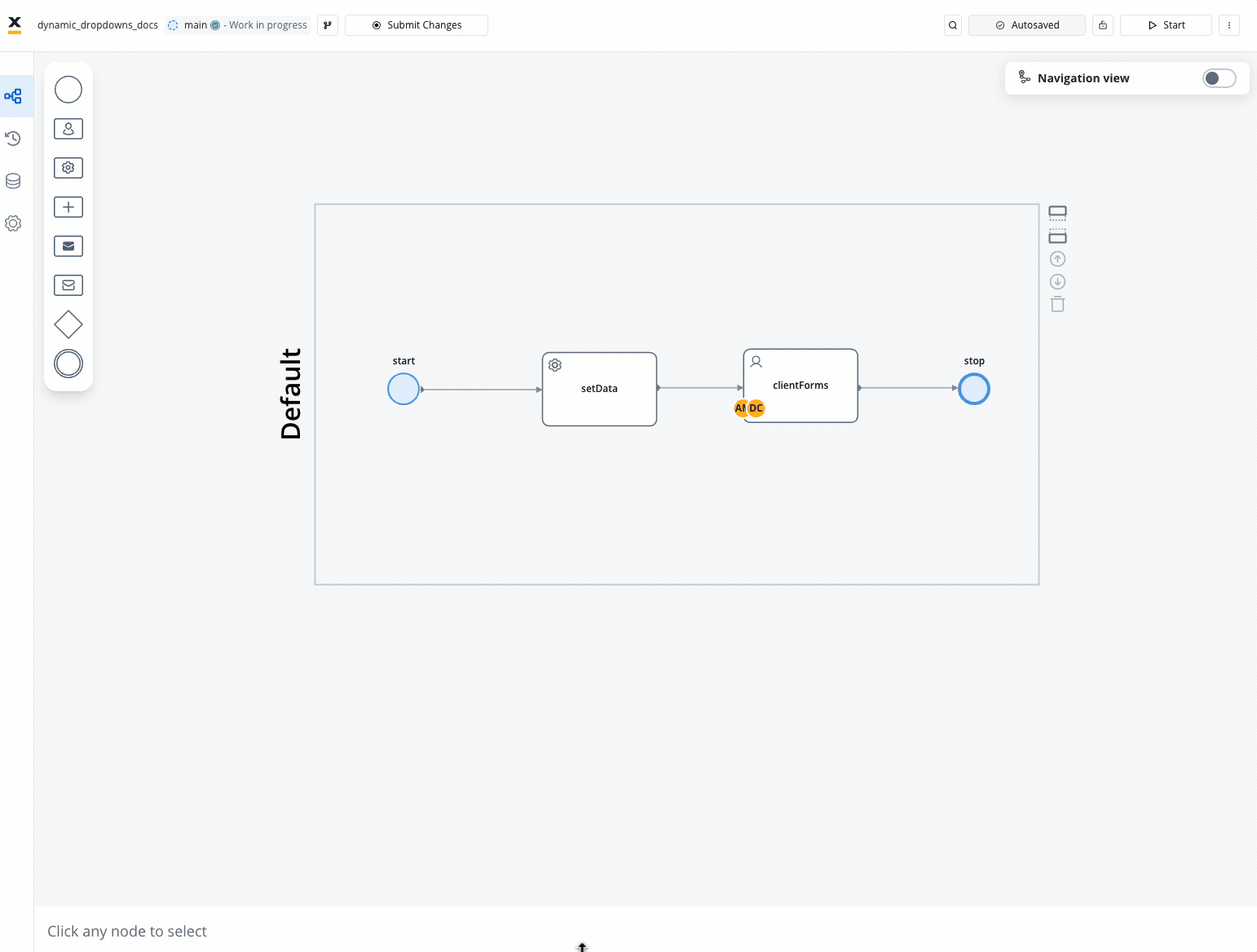Select the filled envelope send message icon

[x=68, y=246]
